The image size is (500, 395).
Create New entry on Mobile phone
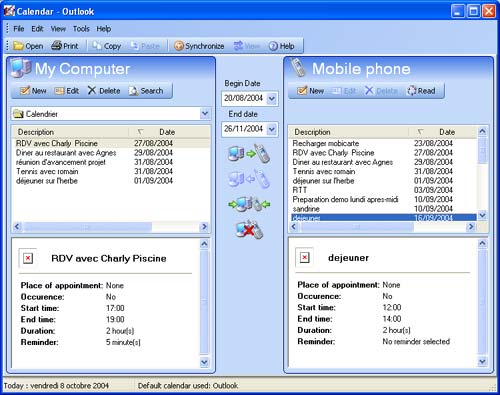(310, 91)
